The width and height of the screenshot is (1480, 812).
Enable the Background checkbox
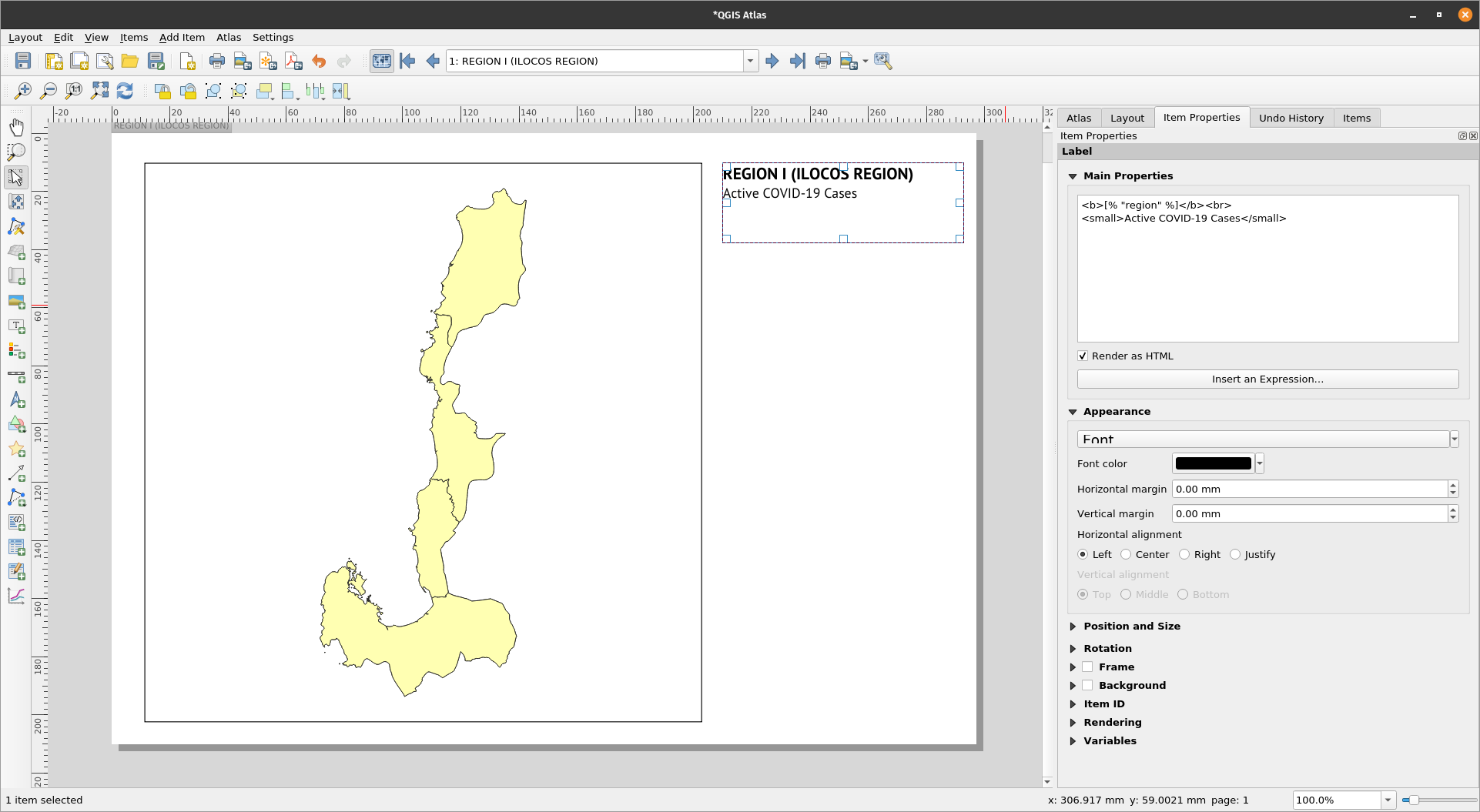[1087, 685]
